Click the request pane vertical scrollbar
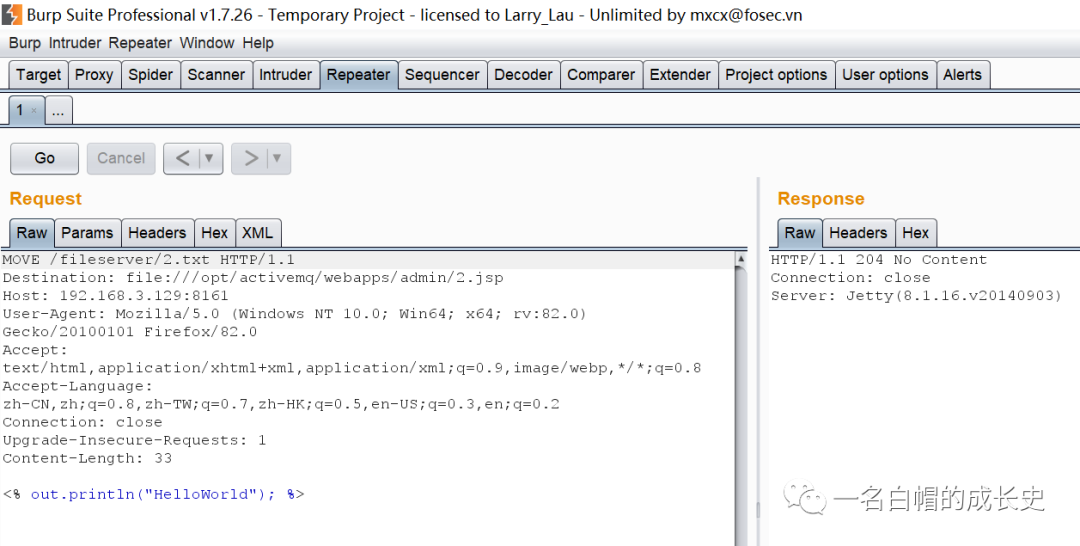1080x546 pixels. click(x=741, y=399)
